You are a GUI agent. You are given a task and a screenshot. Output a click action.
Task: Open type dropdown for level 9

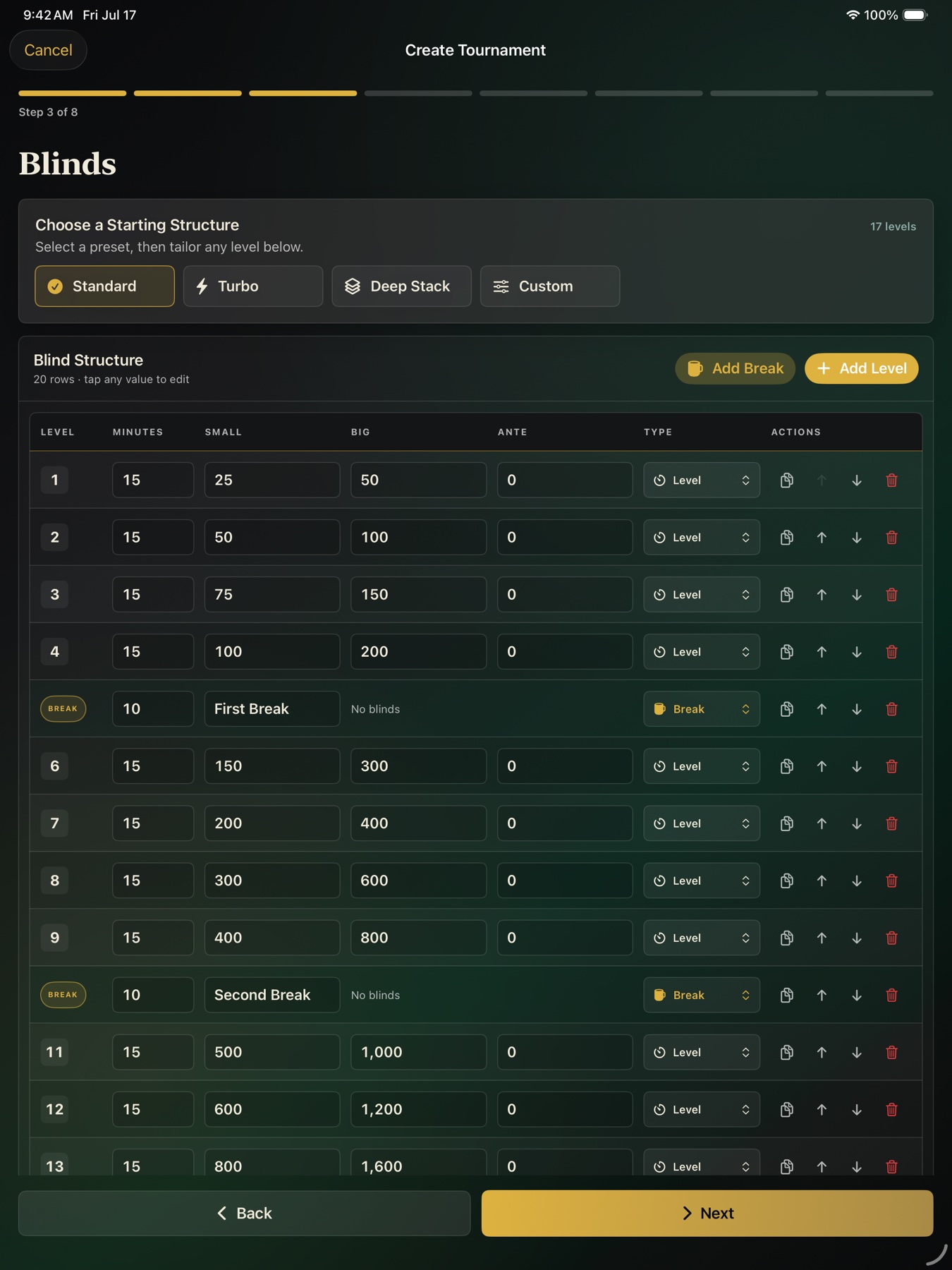pos(702,938)
